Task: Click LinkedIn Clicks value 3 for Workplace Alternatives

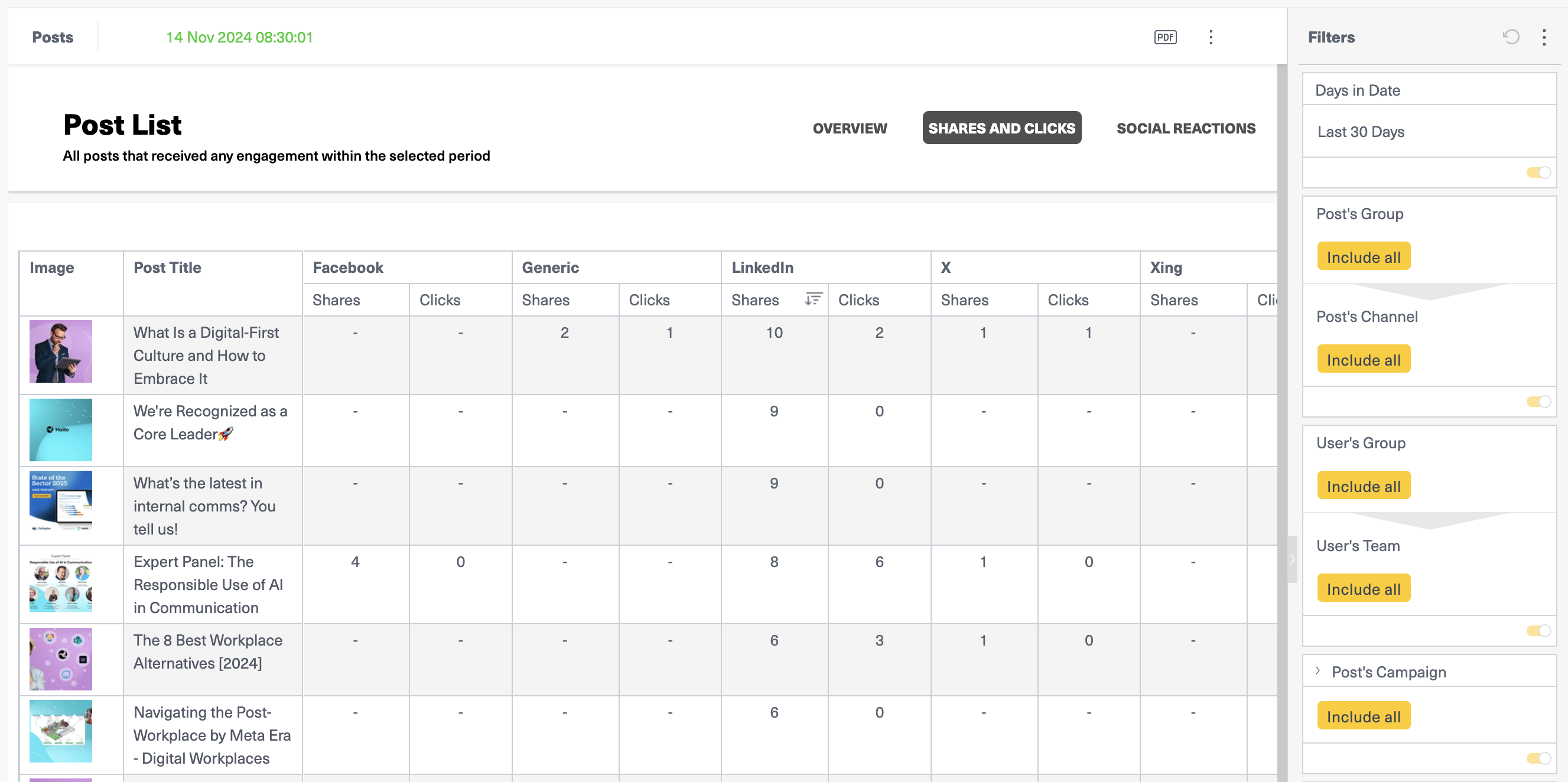Action: coord(879,640)
